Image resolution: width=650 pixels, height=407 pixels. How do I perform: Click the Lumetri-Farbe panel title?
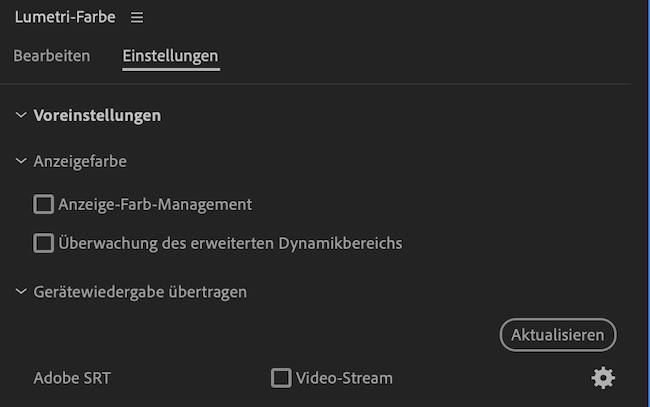point(64,18)
